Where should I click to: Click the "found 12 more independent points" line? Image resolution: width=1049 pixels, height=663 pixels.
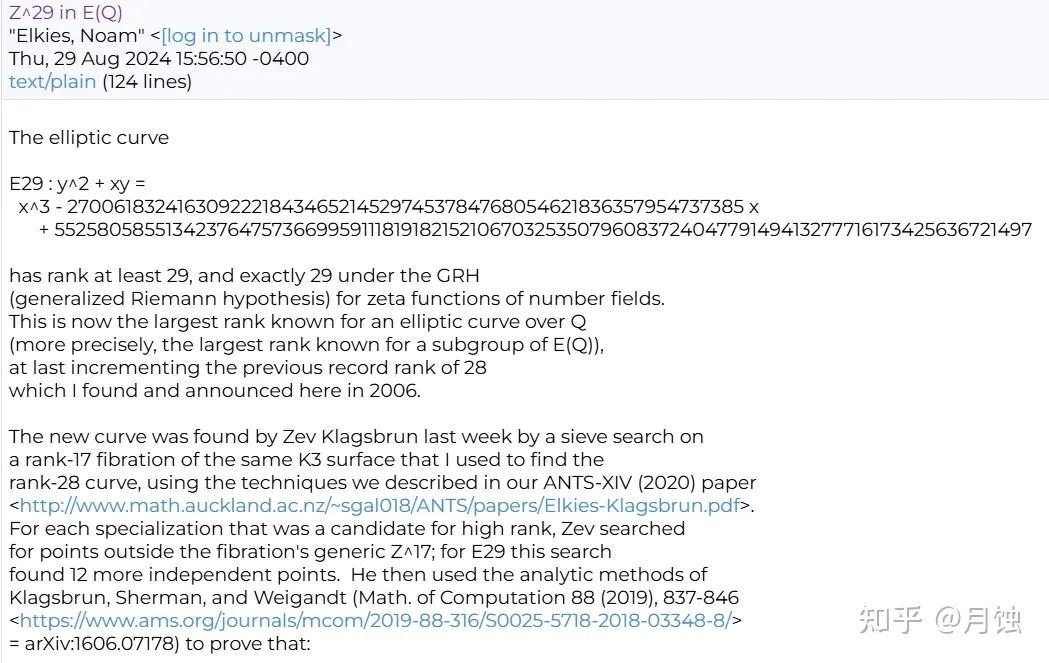(358, 575)
